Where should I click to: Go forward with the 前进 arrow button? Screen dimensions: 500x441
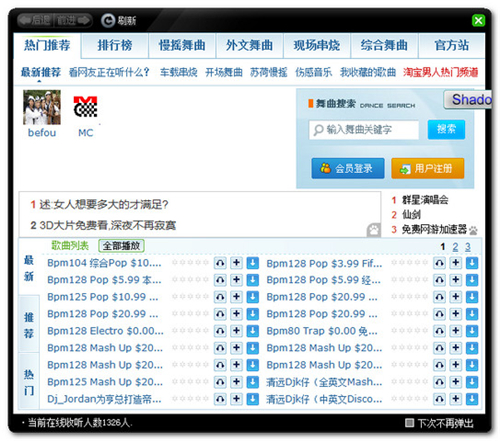(73, 20)
